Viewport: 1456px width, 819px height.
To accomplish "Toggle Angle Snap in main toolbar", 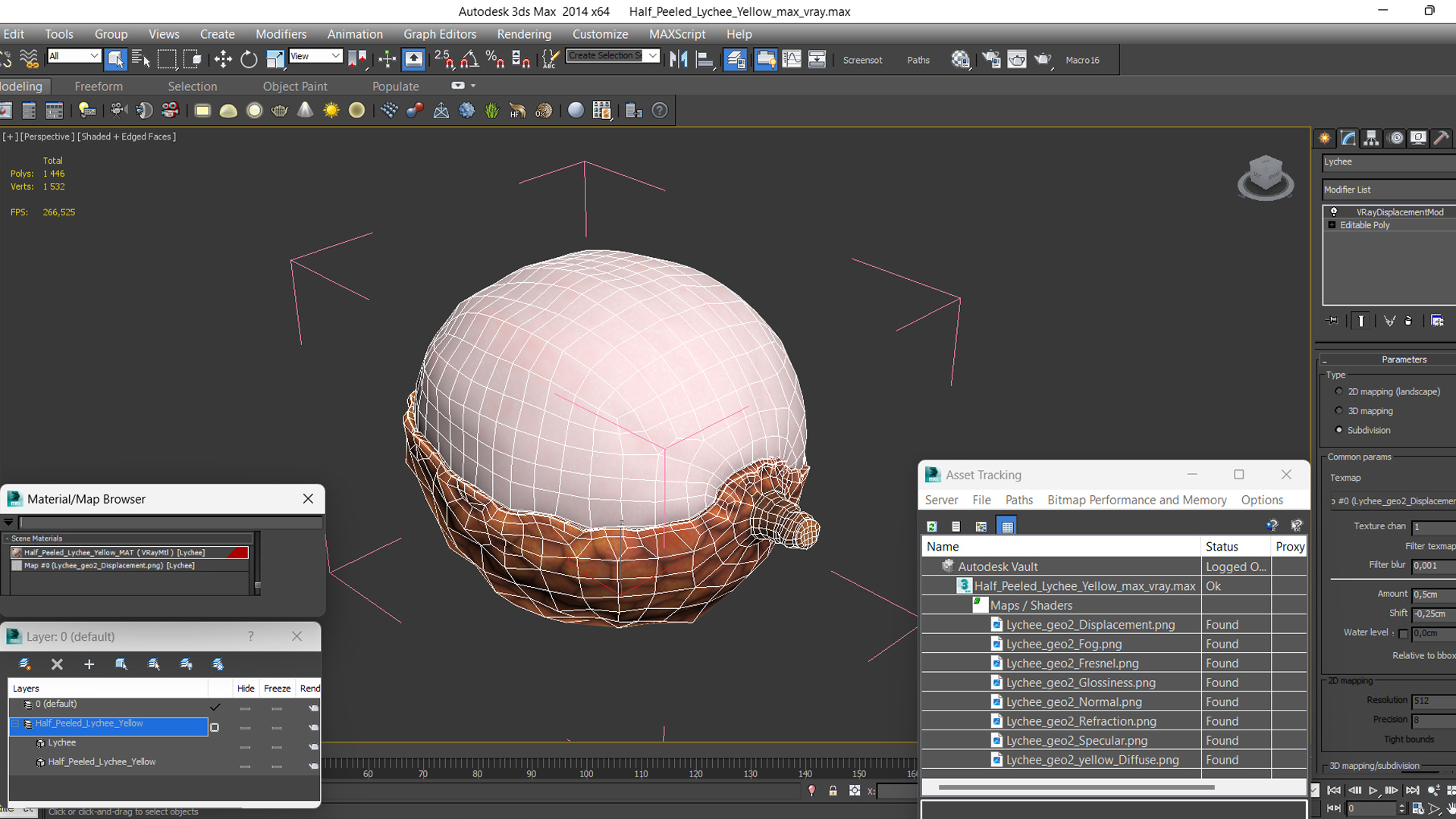I will tap(469, 59).
